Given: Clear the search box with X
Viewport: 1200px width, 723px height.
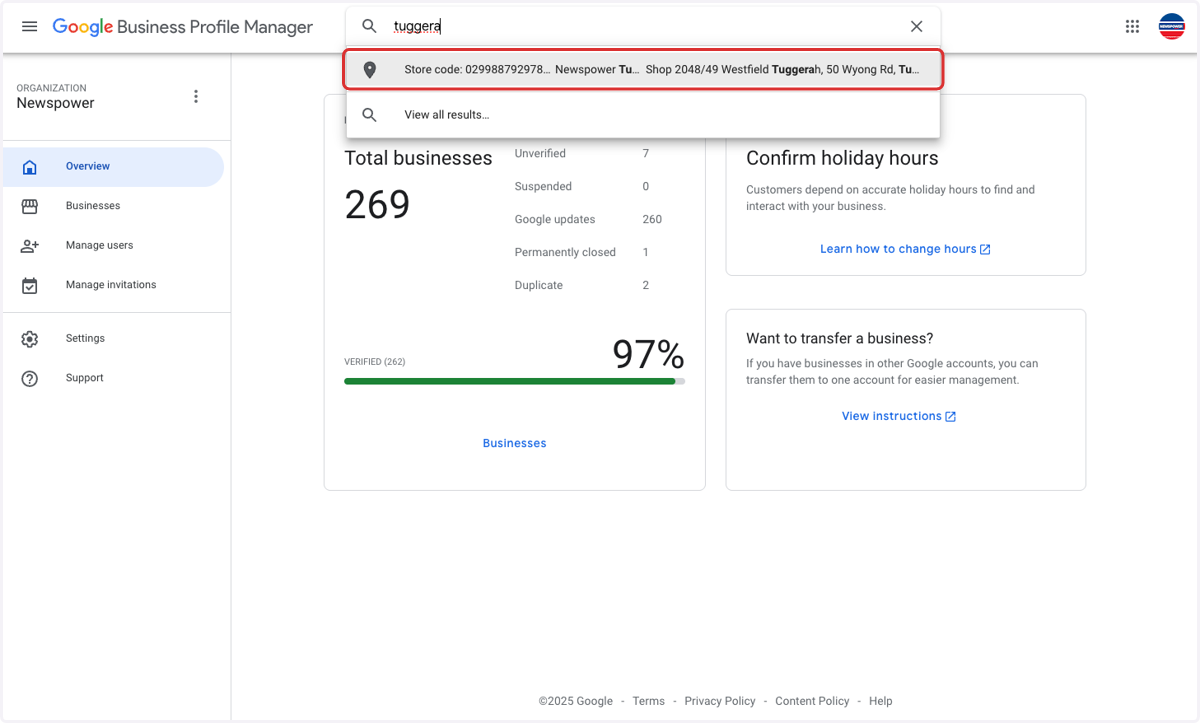Looking at the screenshot, I should pyautogui.click(x=916, y=27).
